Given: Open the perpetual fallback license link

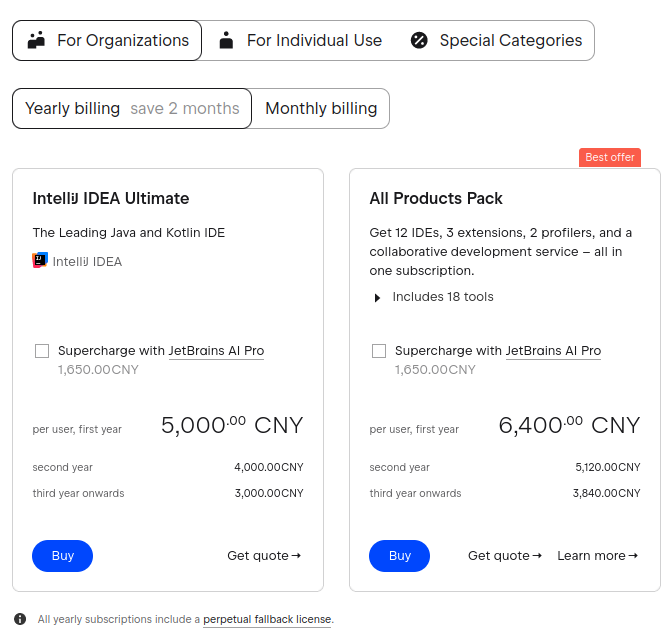Looking at the screenshot, I should (x=267, y=619).
